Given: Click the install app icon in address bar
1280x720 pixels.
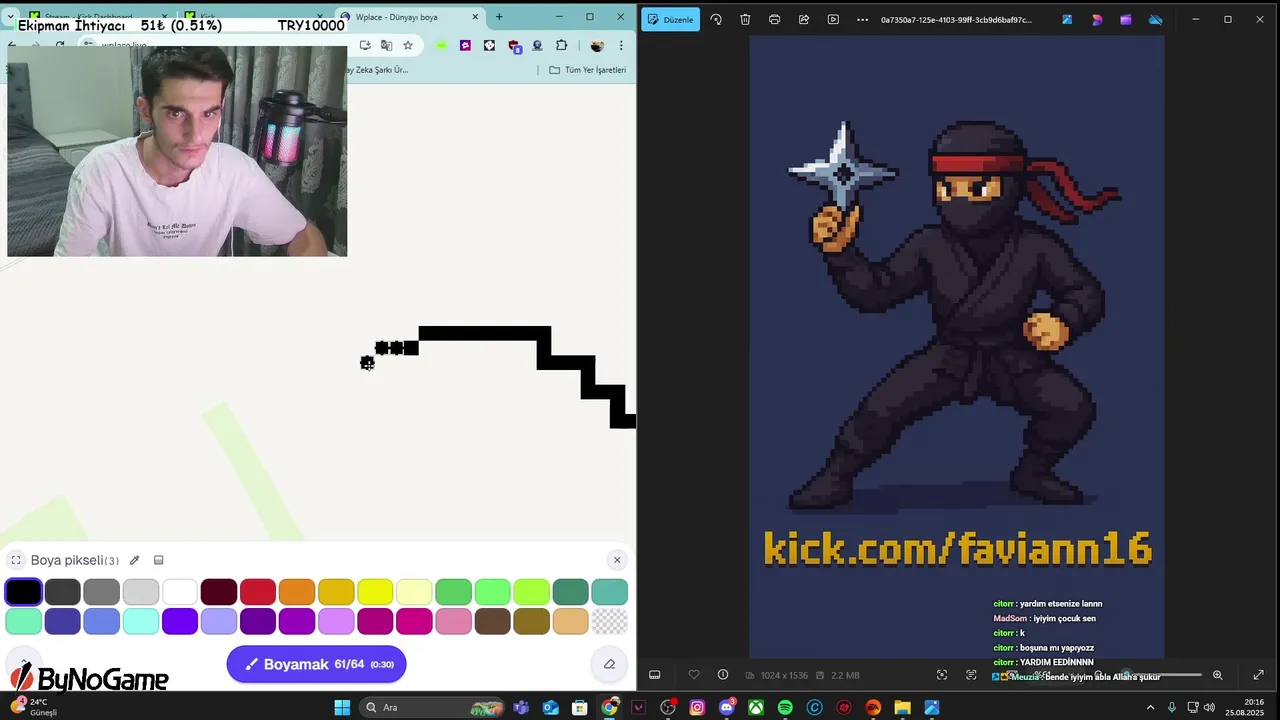Looking at the screenshot, I should 365,45.
